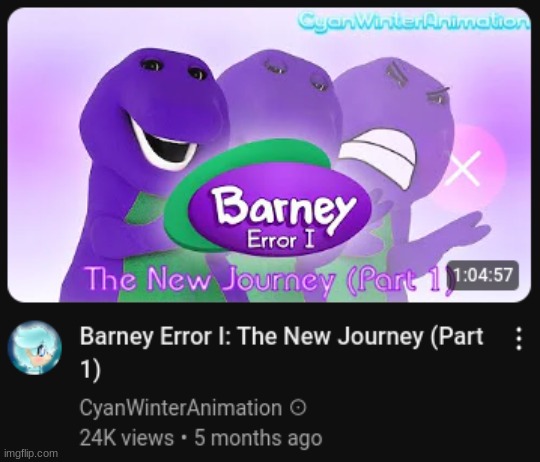
Task: Visit the CyanWinterAnimation channel name link
Action: (181, 408)
